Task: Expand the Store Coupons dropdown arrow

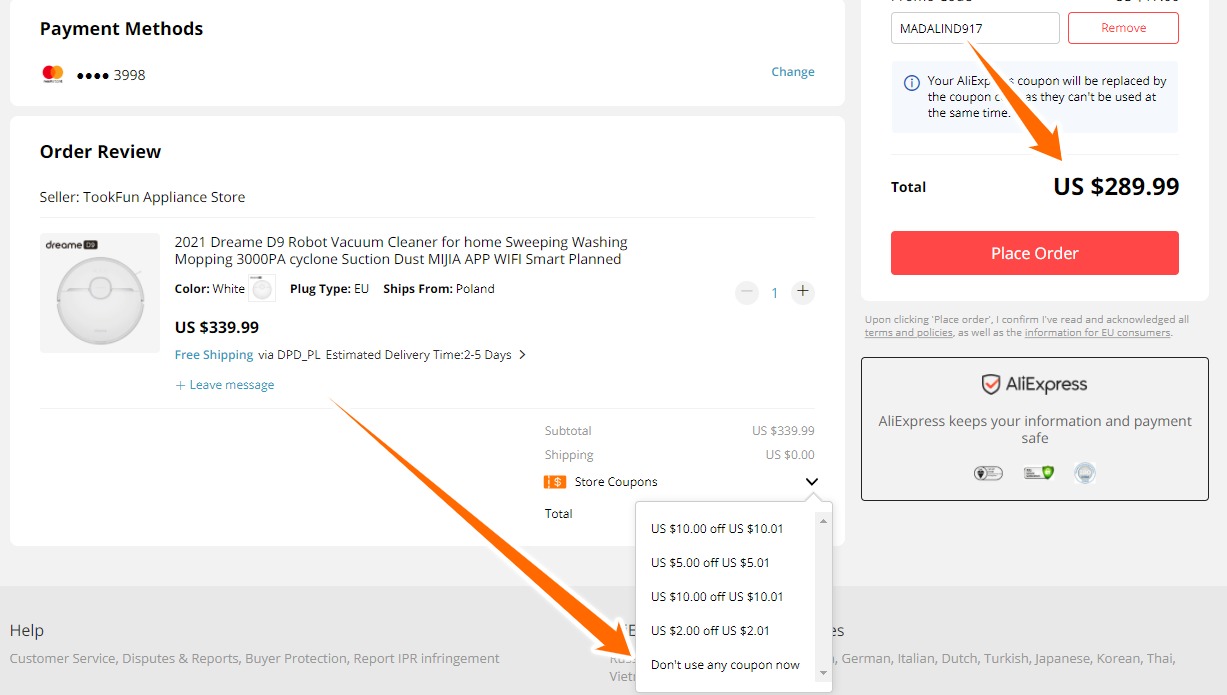Action: (811, 482)
